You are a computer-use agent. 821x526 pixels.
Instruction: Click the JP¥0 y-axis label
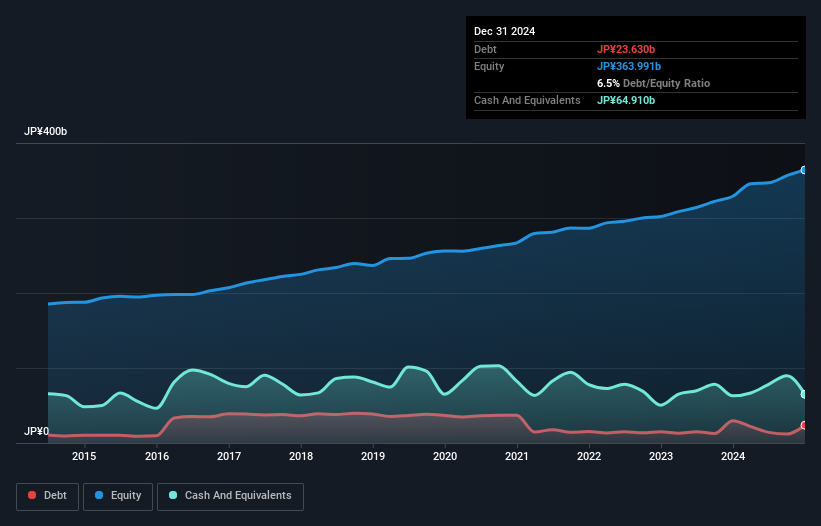[x=36, y=431]
